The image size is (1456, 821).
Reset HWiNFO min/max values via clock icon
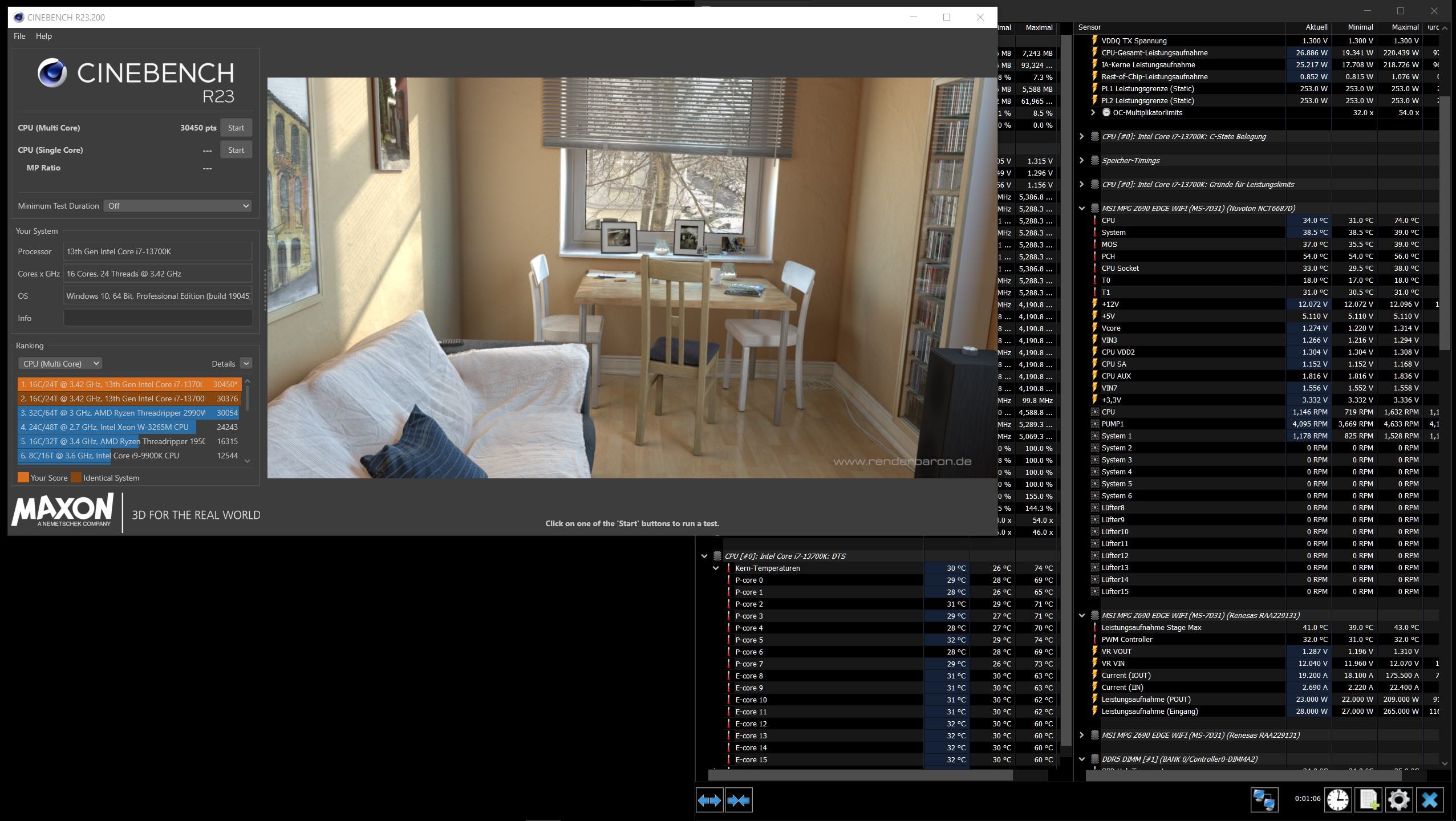(x=1338, y=800)
